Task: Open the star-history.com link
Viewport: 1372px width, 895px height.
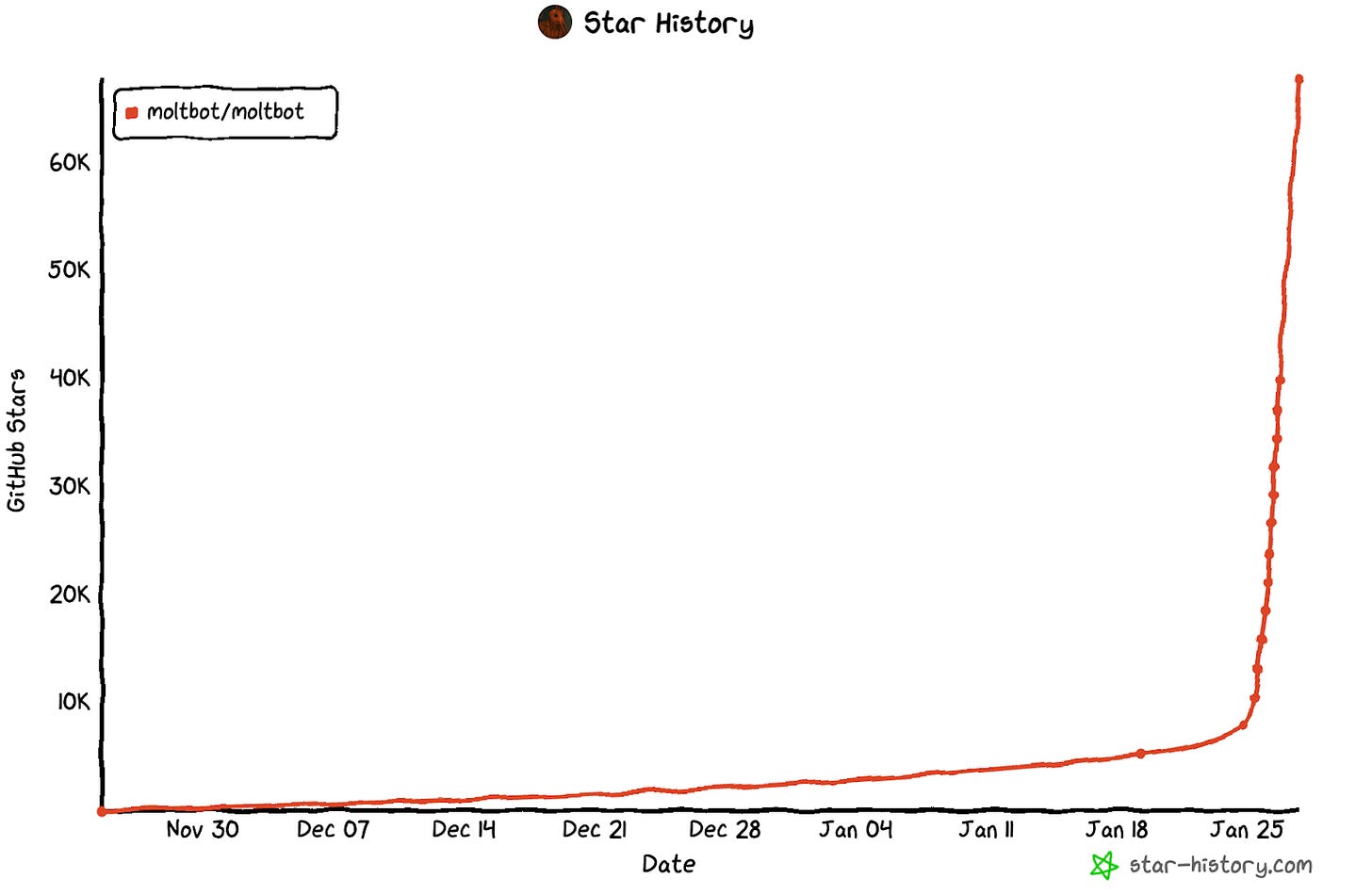Action: click(1220, 865)
